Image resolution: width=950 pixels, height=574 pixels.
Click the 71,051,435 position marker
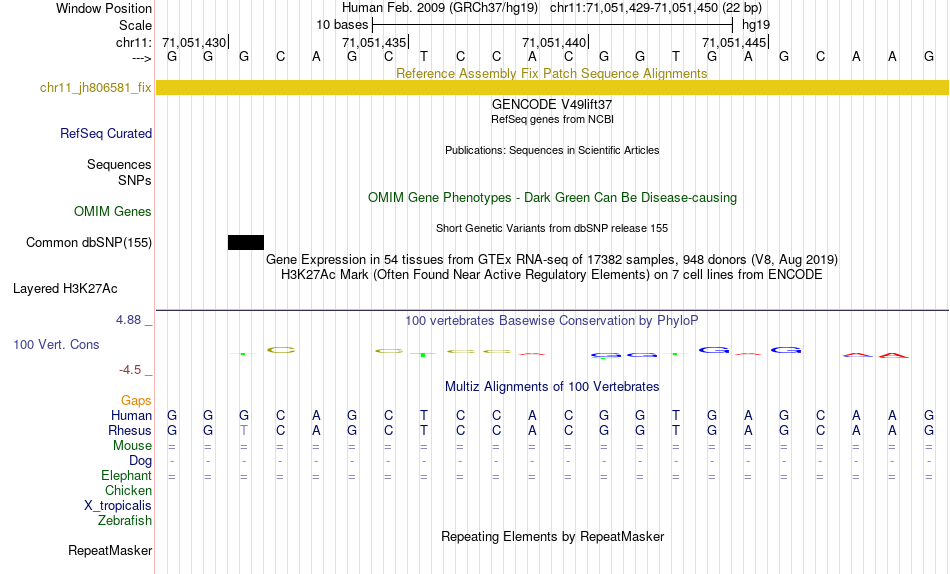click(x=375, y=42)
